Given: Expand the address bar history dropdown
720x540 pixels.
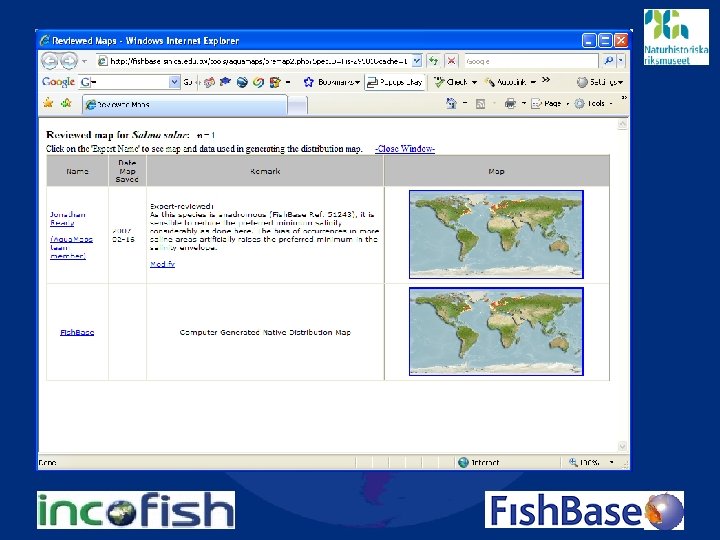Looking at the screenshot, I should 416,61.
